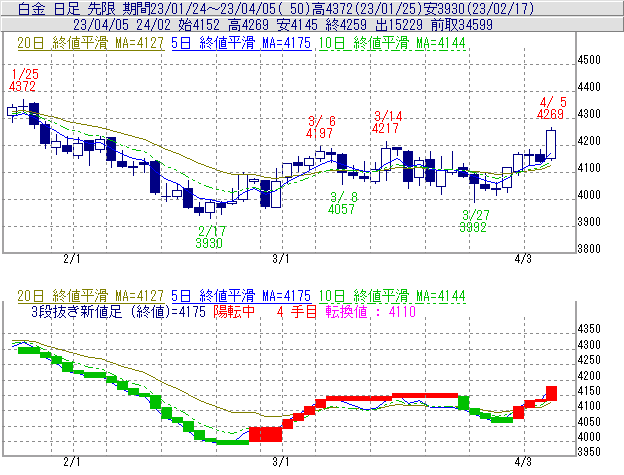This screenshot has width=624, height=475.
Task: Click the 4500 price axis label
Action: tap(589, 60)
